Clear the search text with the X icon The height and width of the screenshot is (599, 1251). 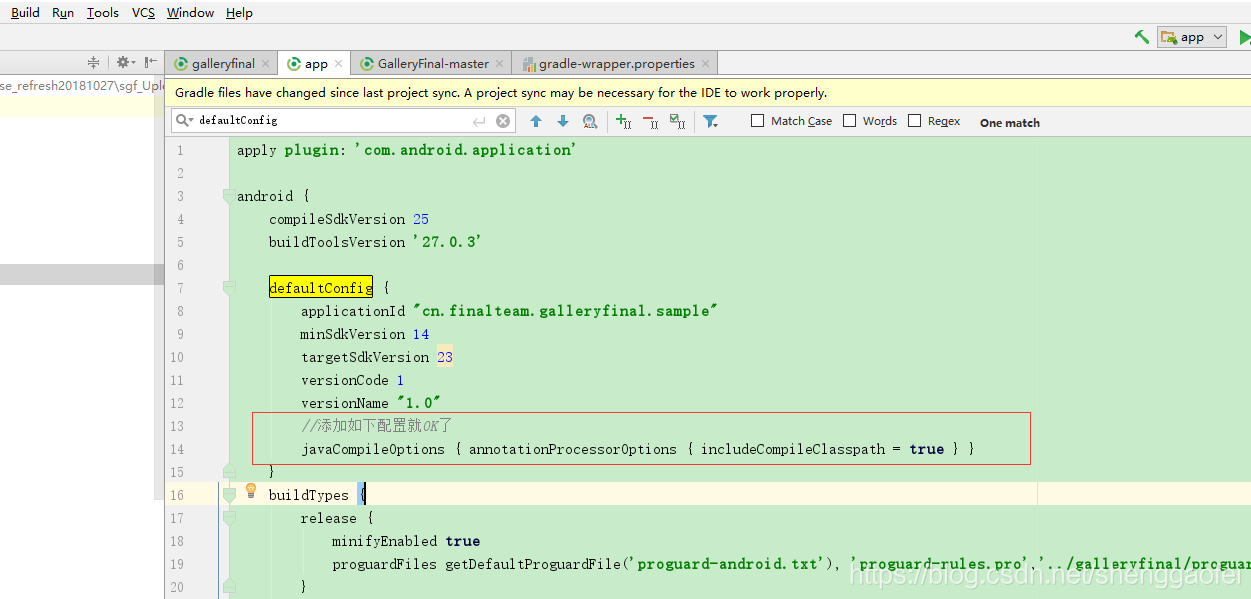point(503,121)
